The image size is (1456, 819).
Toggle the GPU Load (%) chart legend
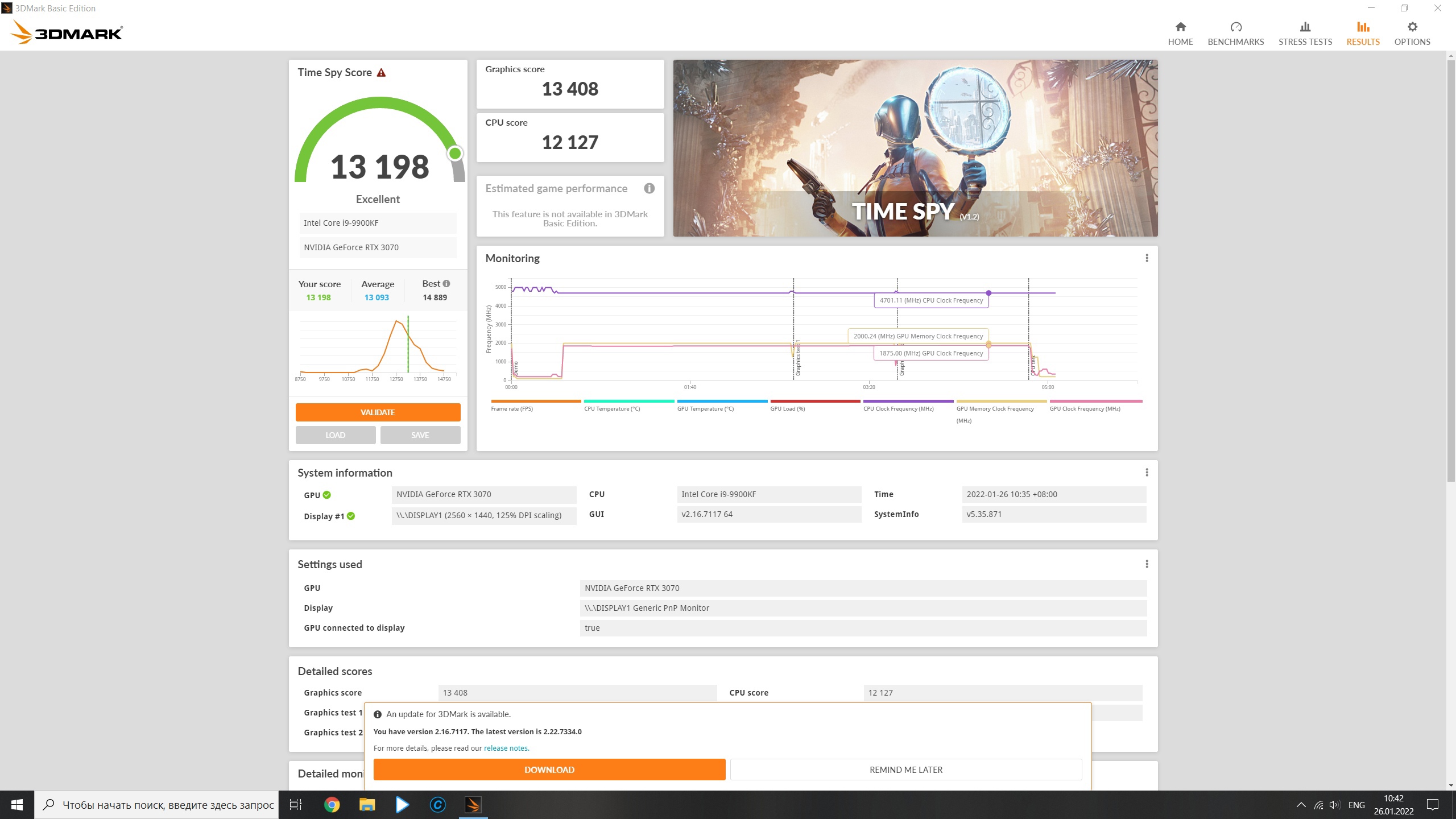coord(787,408)
